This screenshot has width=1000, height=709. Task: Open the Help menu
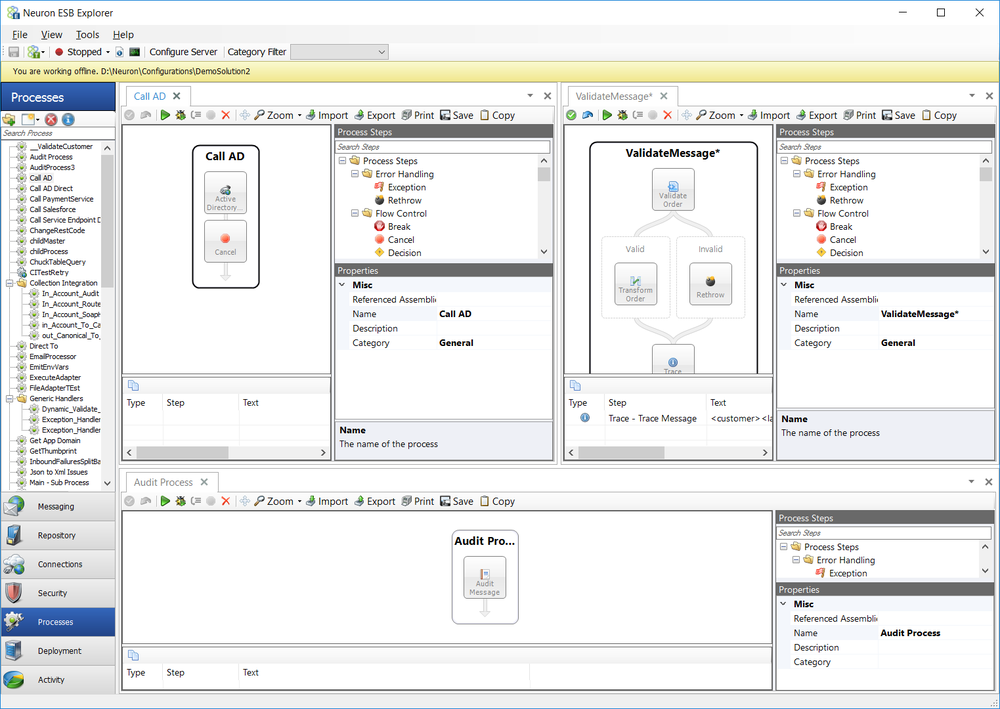coord(123,34)
